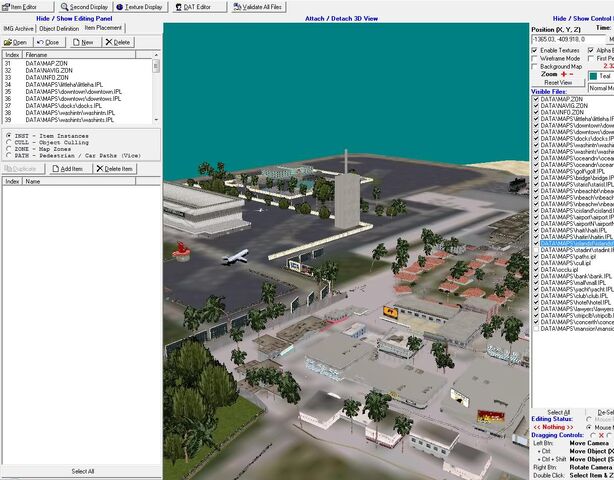Open the Normal Mode dropdown
Viewport: 614px width, 480px height.
[x=601, y=88]
